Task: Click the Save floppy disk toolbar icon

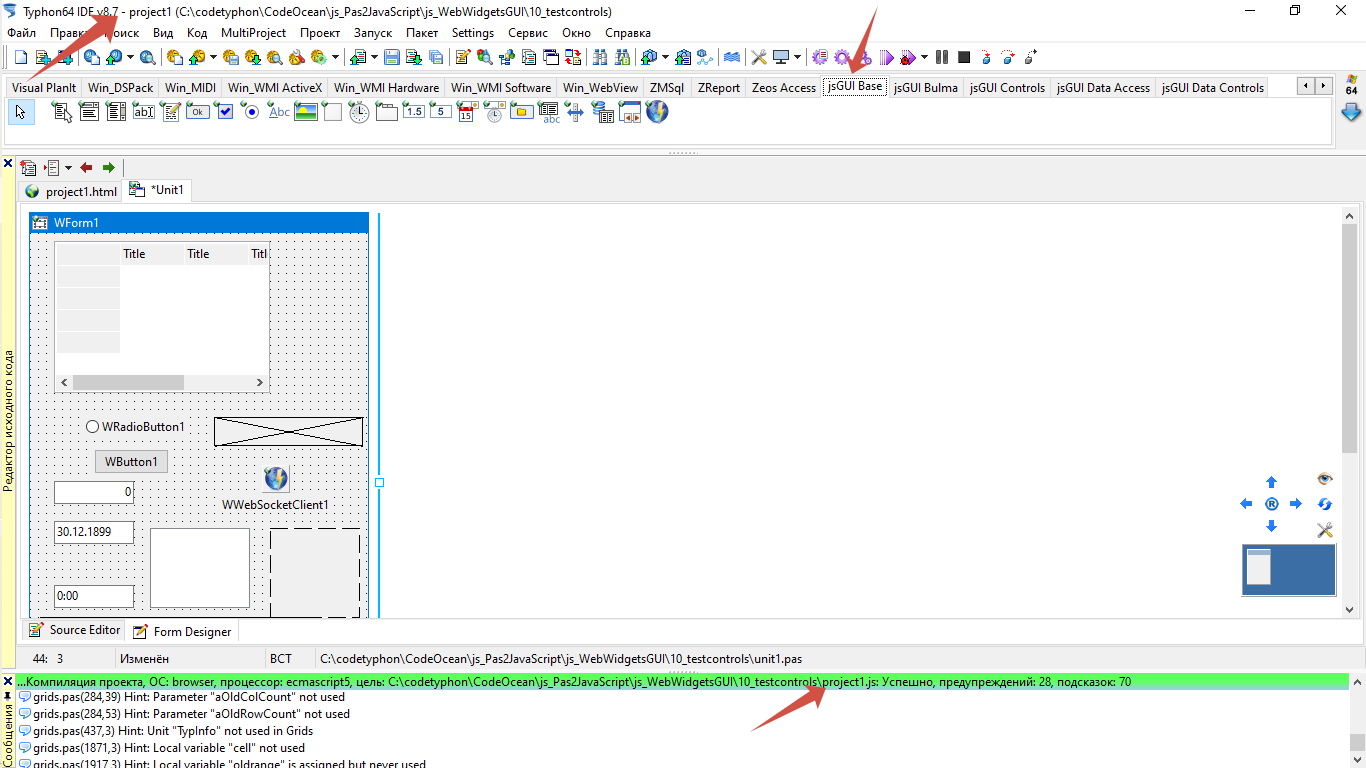Action: pos(392,57)
